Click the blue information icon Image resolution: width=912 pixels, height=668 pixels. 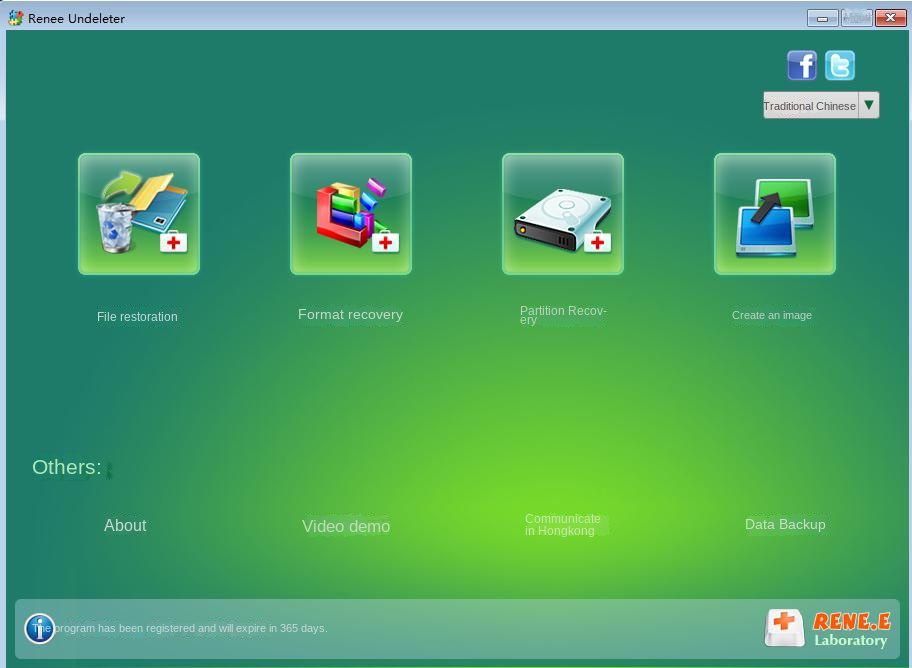click(40, 628)
